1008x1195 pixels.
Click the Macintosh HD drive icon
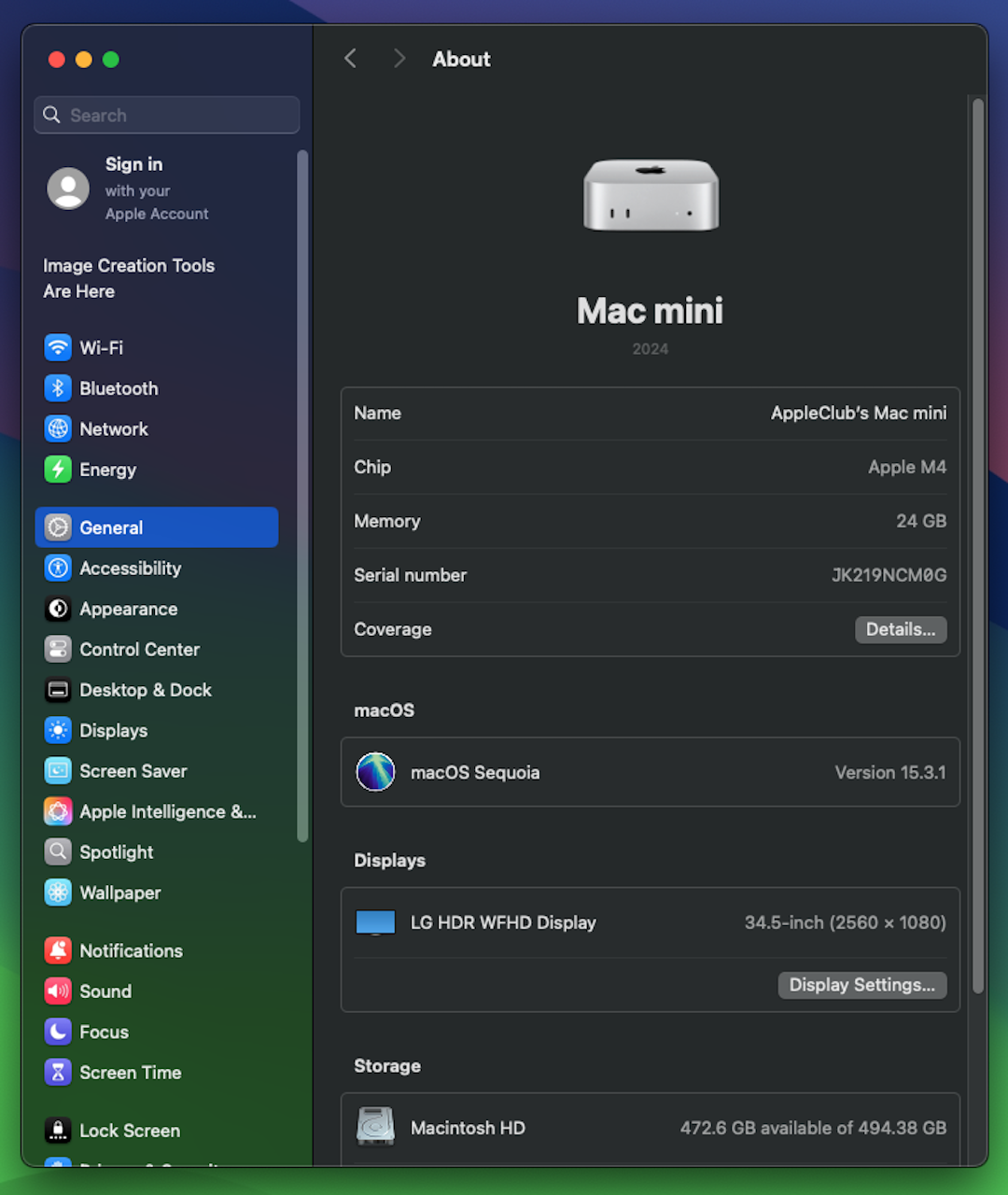tap(375, 1127)
